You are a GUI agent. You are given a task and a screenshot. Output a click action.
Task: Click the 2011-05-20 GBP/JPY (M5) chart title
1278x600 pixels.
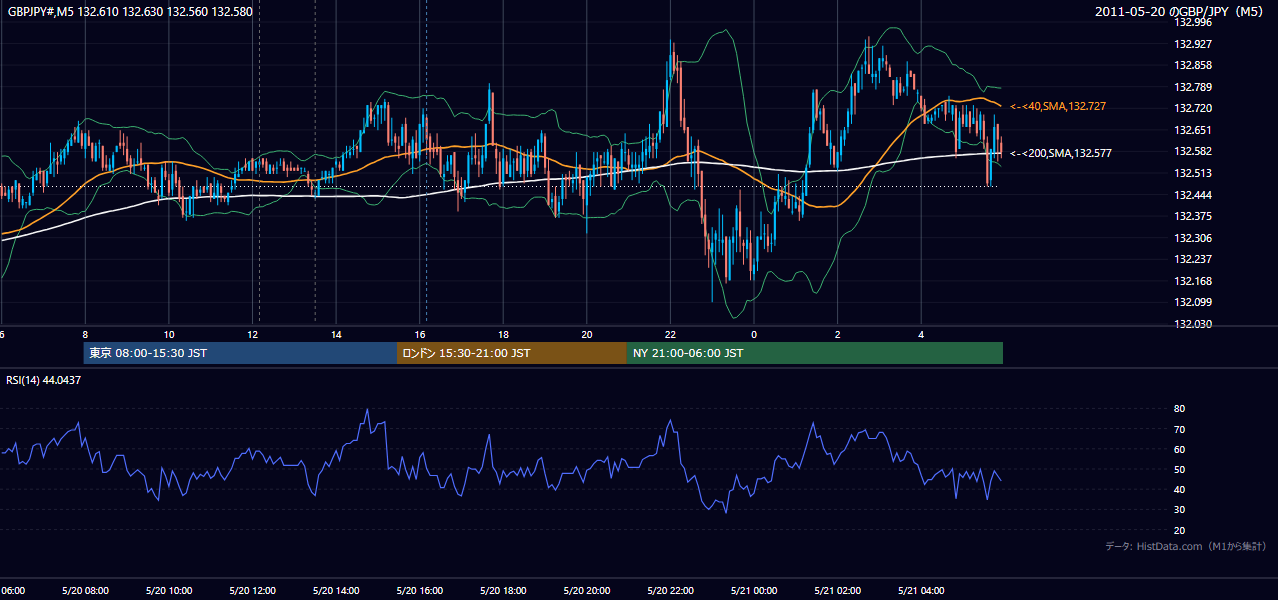(1181, 12)
